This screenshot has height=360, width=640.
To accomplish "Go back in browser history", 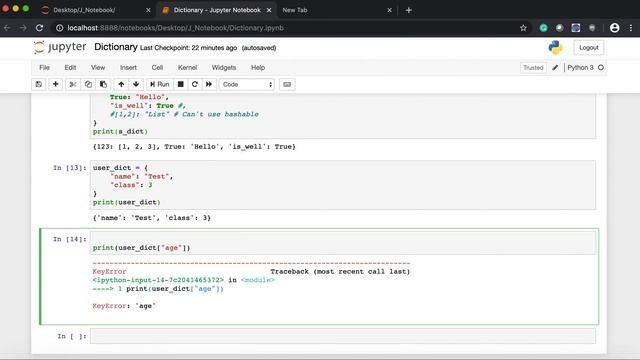I will (7, 28).
